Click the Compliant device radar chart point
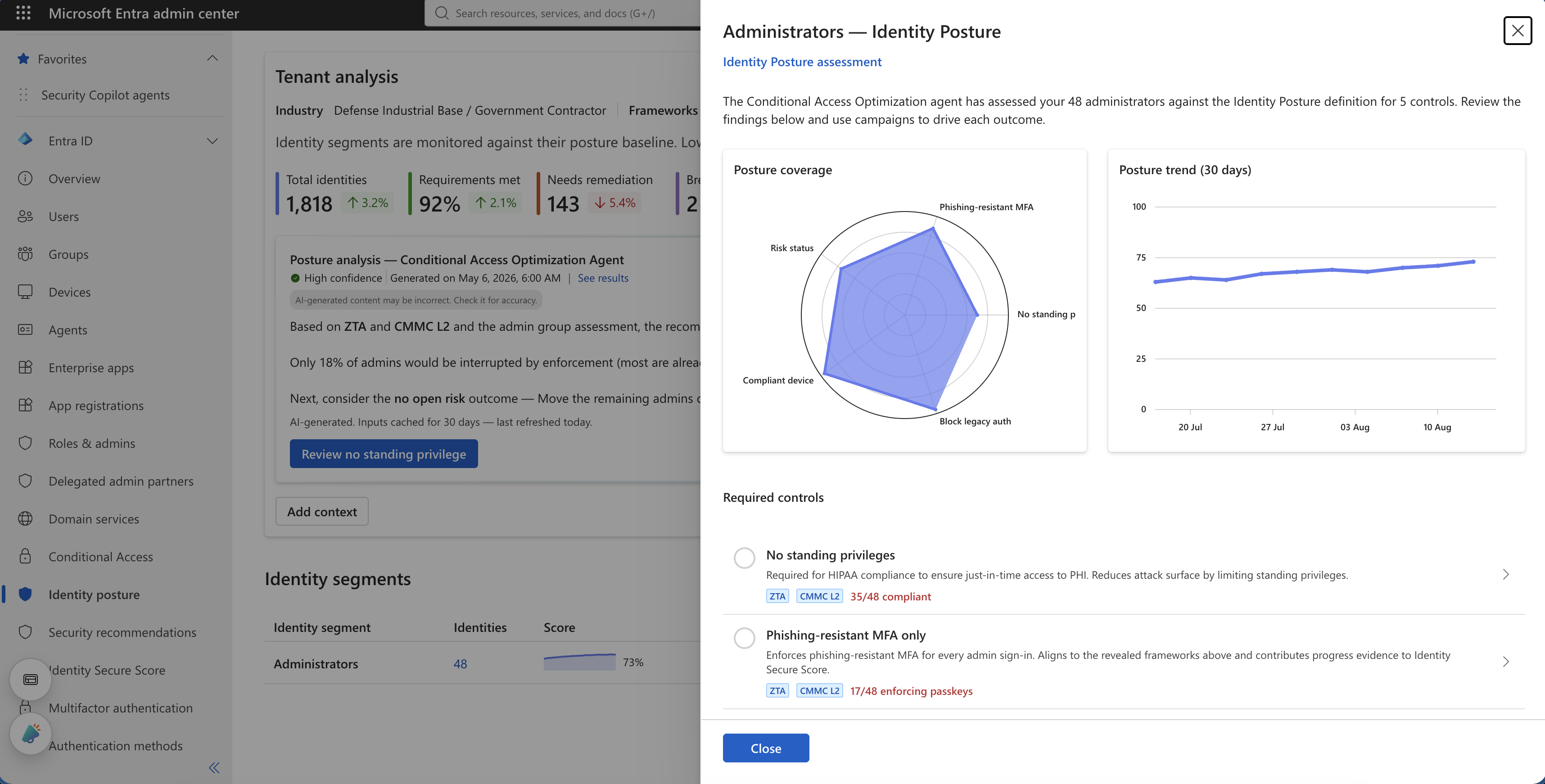Image resolution: width=1545 pixels, height=784 pixels. click(x=825, y=374)
